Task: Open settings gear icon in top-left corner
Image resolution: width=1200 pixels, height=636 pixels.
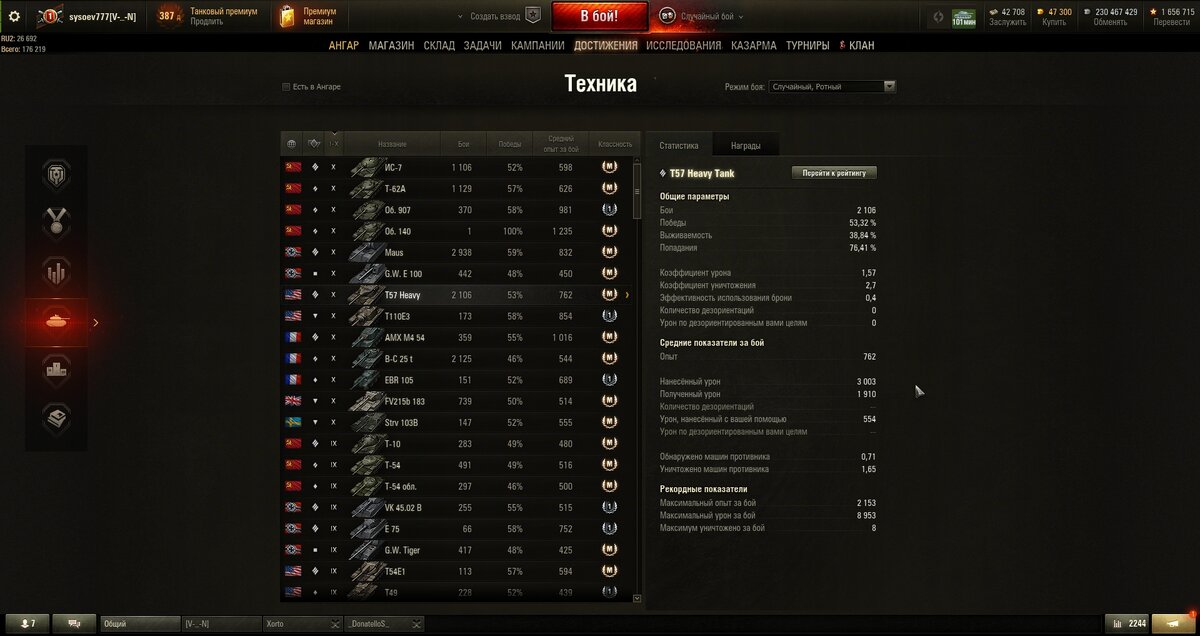Action: [x=14, y=16]
